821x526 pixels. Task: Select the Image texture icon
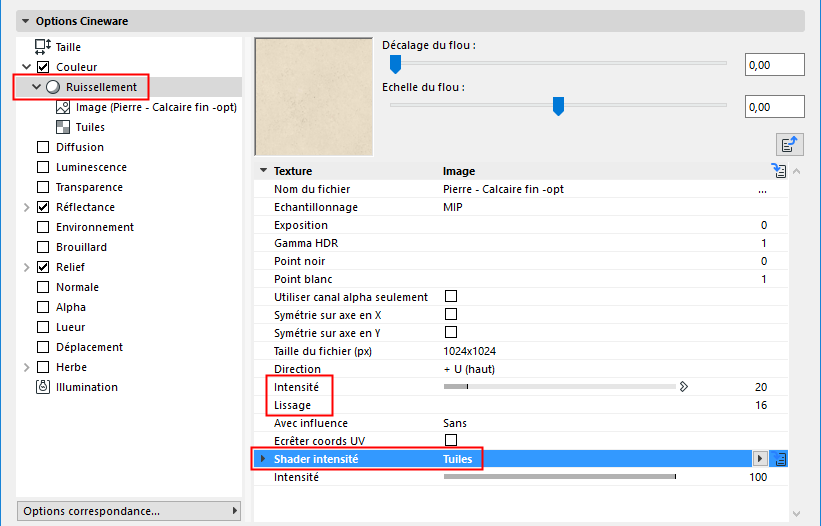tap(63, 107)
